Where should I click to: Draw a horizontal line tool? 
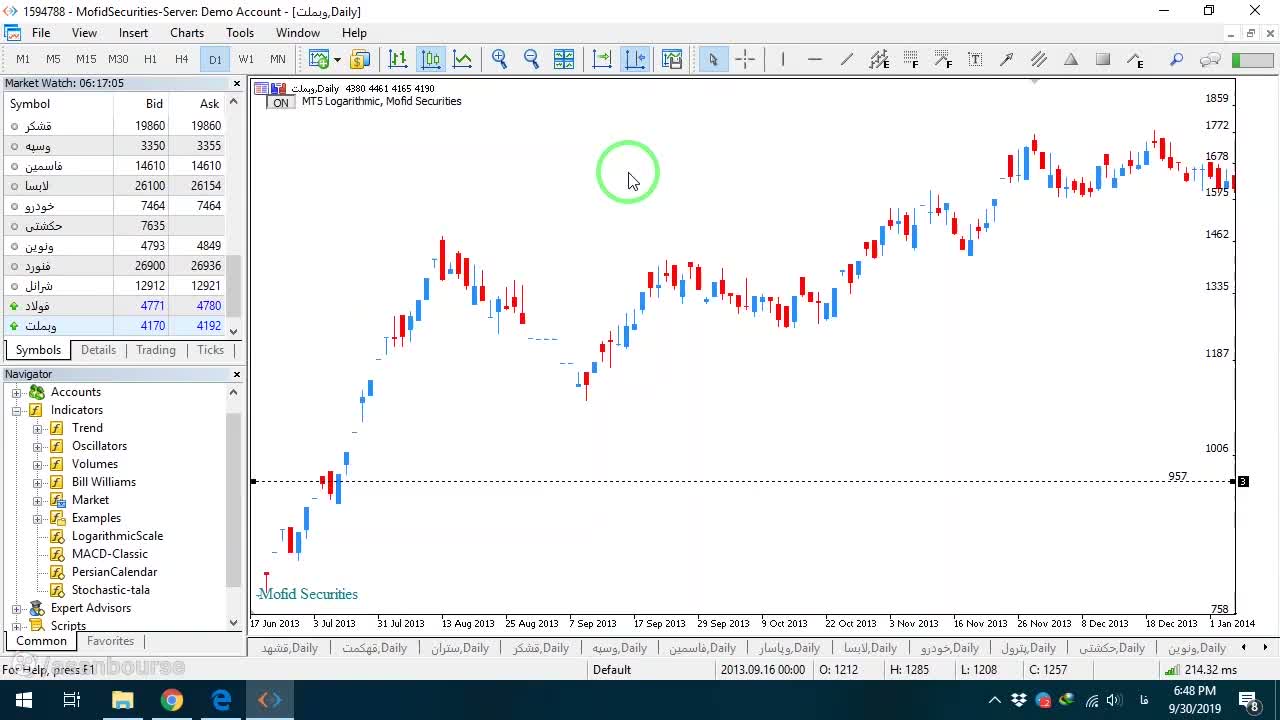[x=815, y=59]
